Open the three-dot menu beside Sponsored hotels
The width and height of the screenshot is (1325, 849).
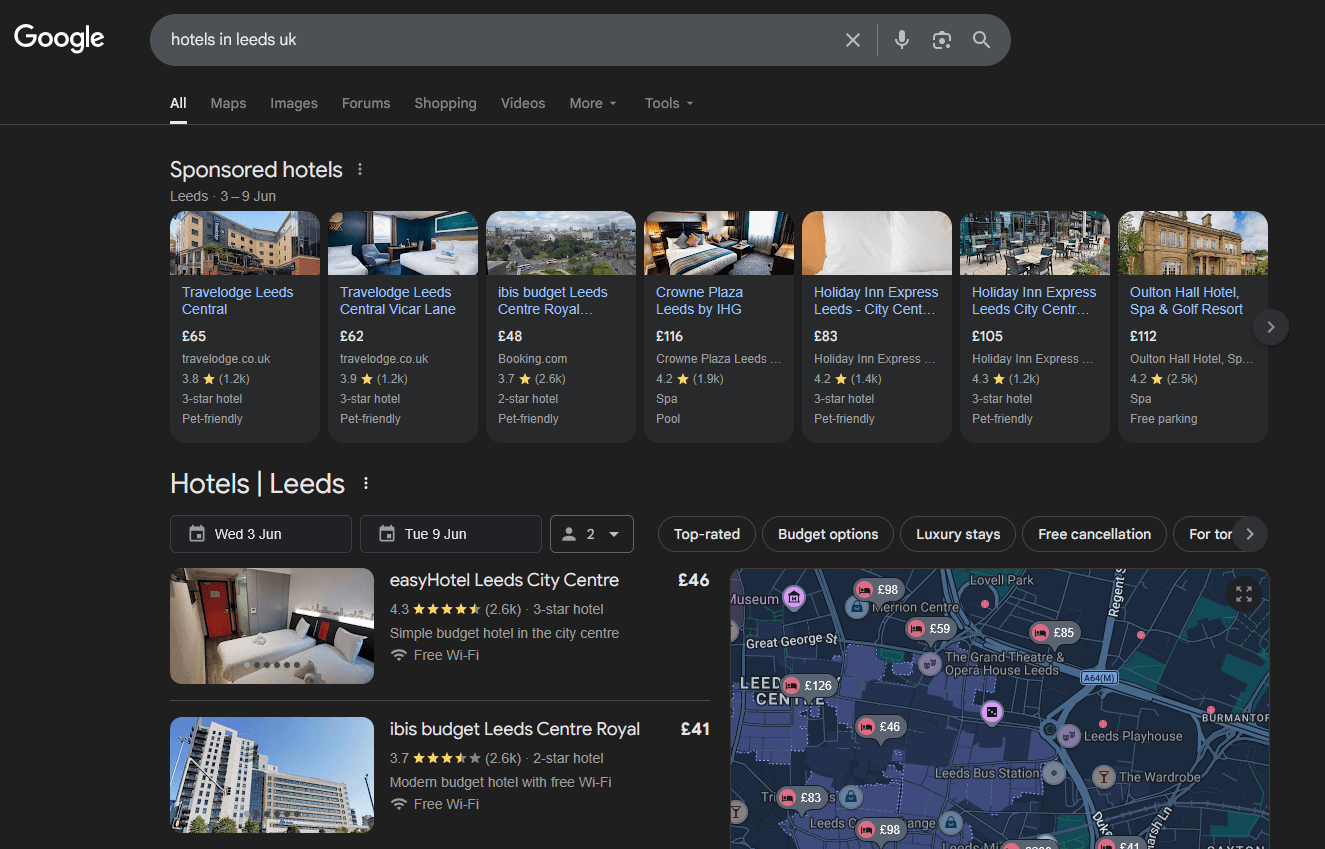(359, 169)
